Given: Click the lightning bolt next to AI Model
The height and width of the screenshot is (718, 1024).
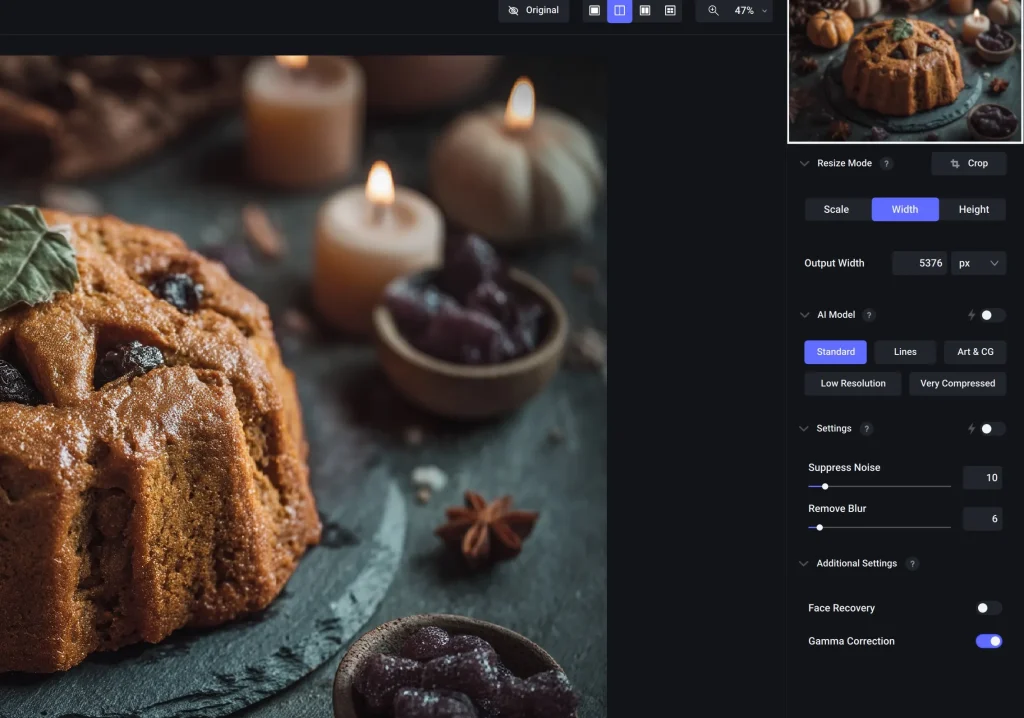Looking at the screenshot, I should tap(971, 314).
